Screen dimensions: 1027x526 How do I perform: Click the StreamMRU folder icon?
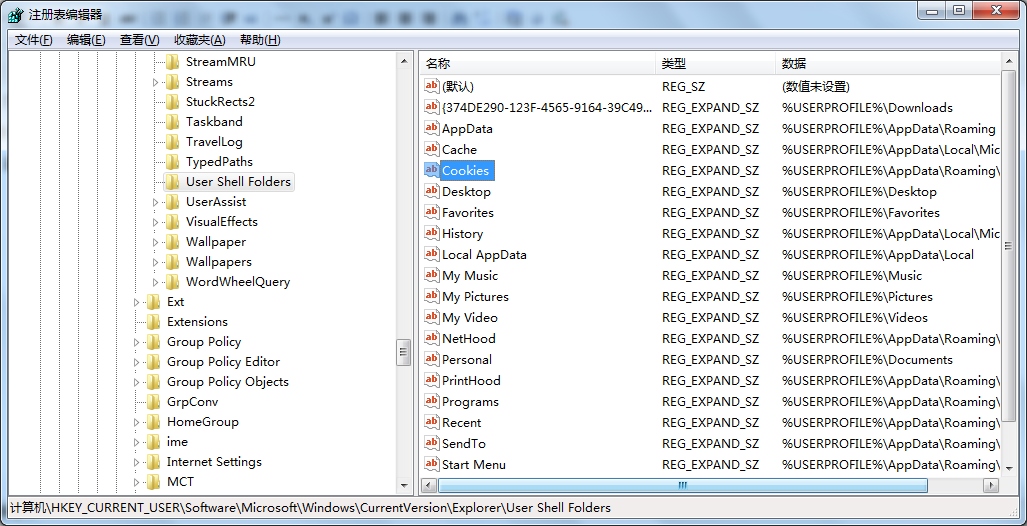tap(172, 62)
